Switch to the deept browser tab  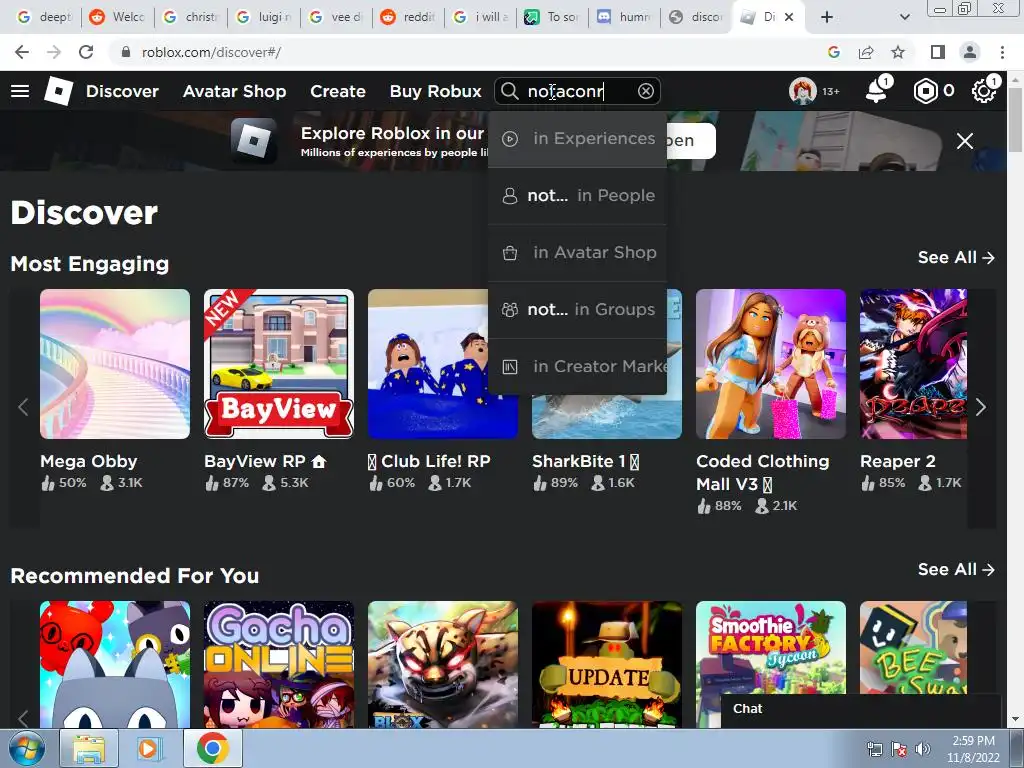click(x=44, y=17)
